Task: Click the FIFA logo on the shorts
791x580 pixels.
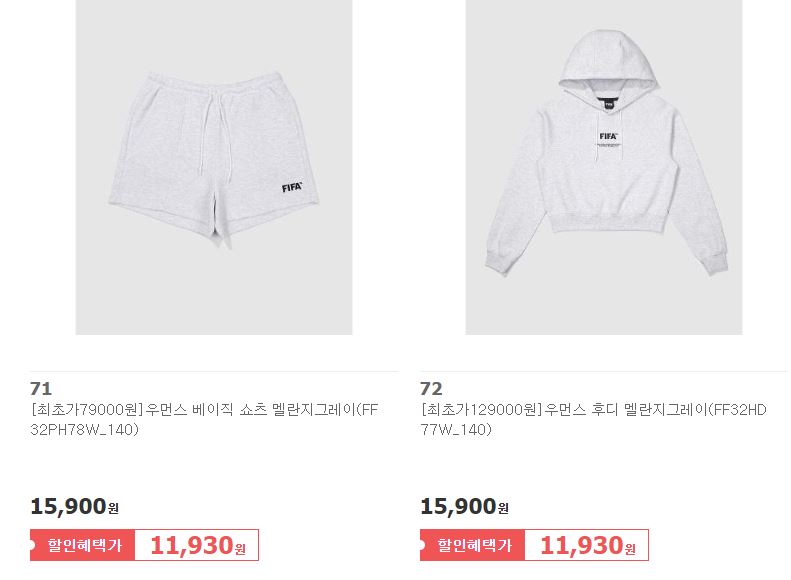Action: coord(292,187)
